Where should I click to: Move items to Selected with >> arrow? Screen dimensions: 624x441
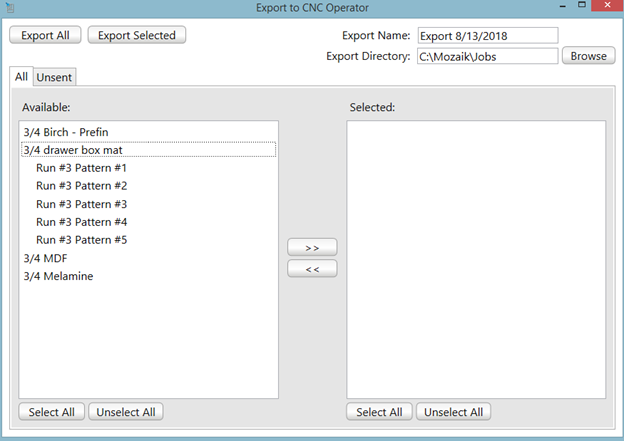click(312, 247)
